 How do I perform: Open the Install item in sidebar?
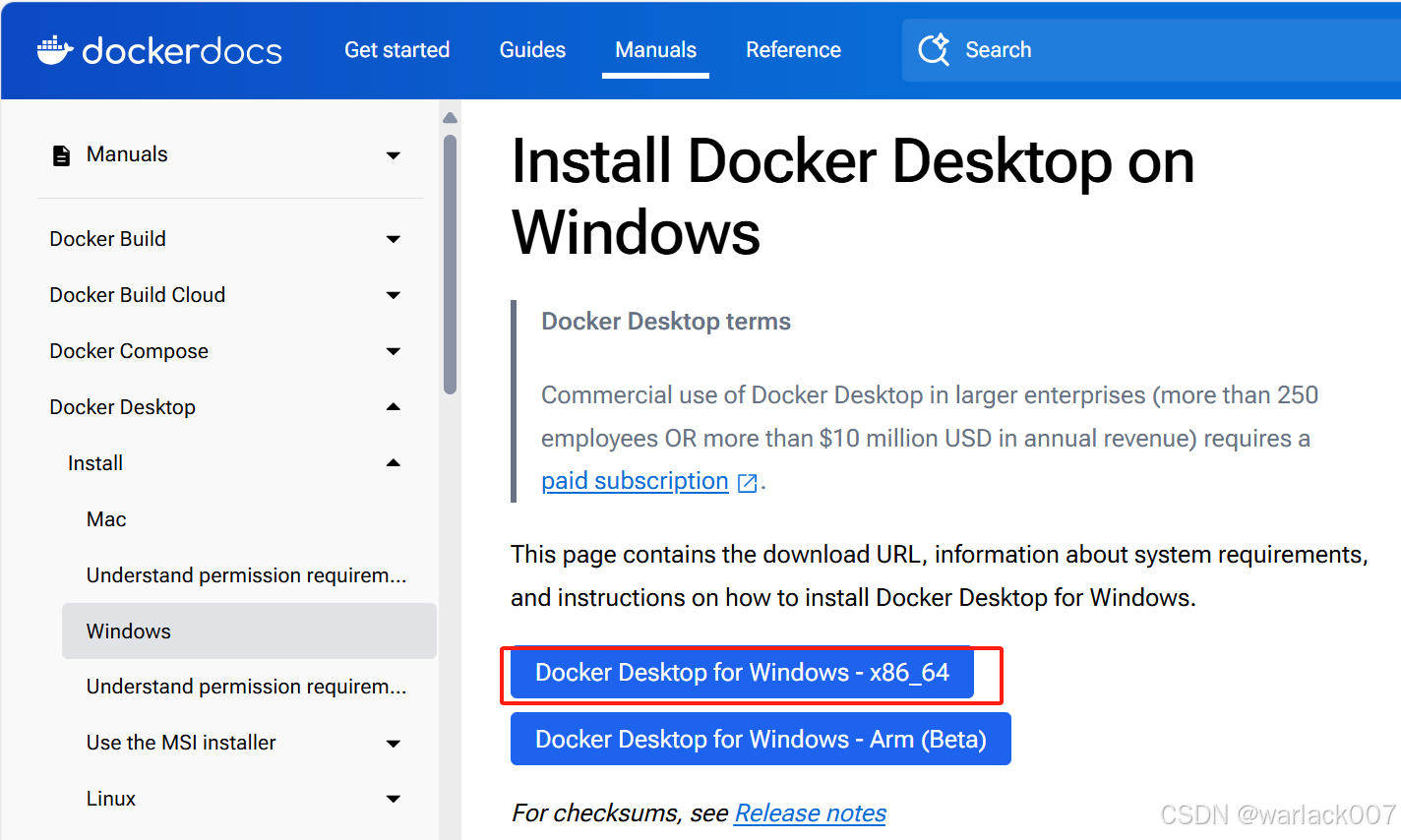95,463
